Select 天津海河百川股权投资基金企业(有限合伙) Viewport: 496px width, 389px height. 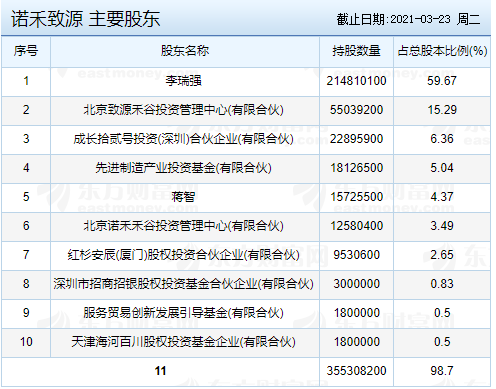[x=183, y=342]
